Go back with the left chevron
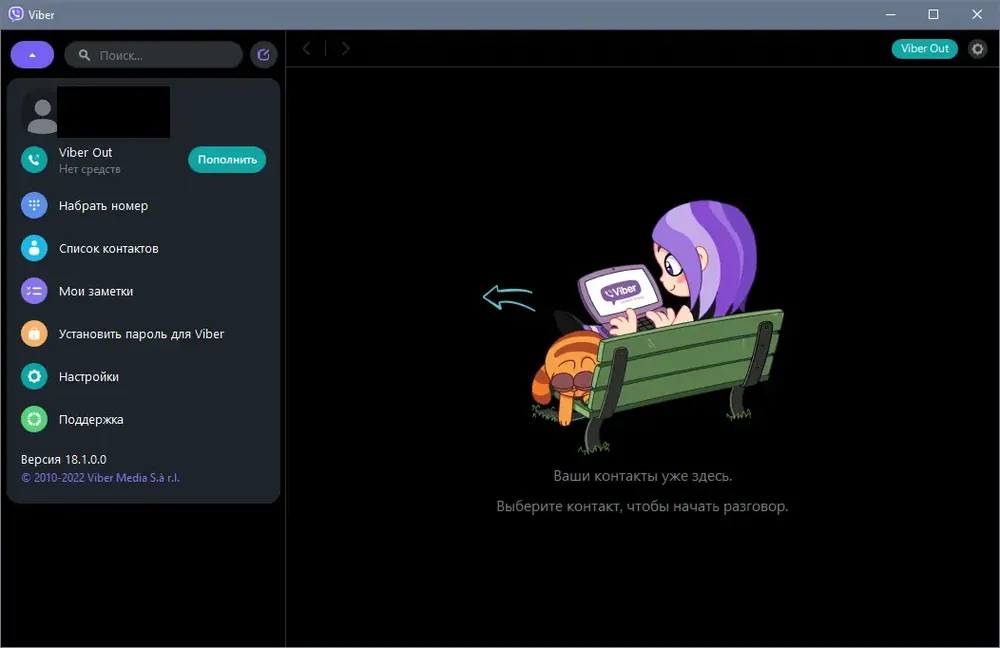 [x=307, y=48]
